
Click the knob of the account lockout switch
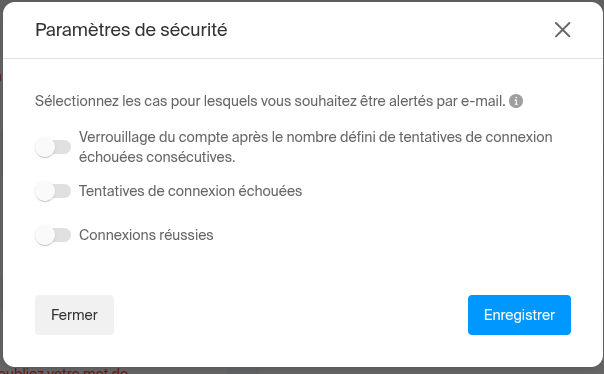tap(45, 147)
